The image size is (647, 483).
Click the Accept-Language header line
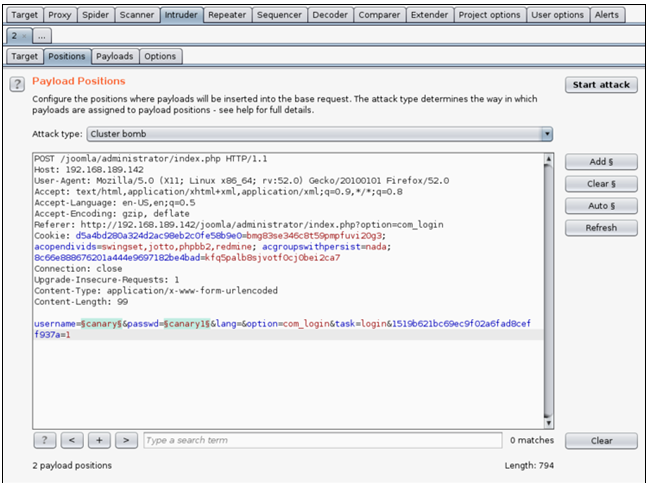115,203
